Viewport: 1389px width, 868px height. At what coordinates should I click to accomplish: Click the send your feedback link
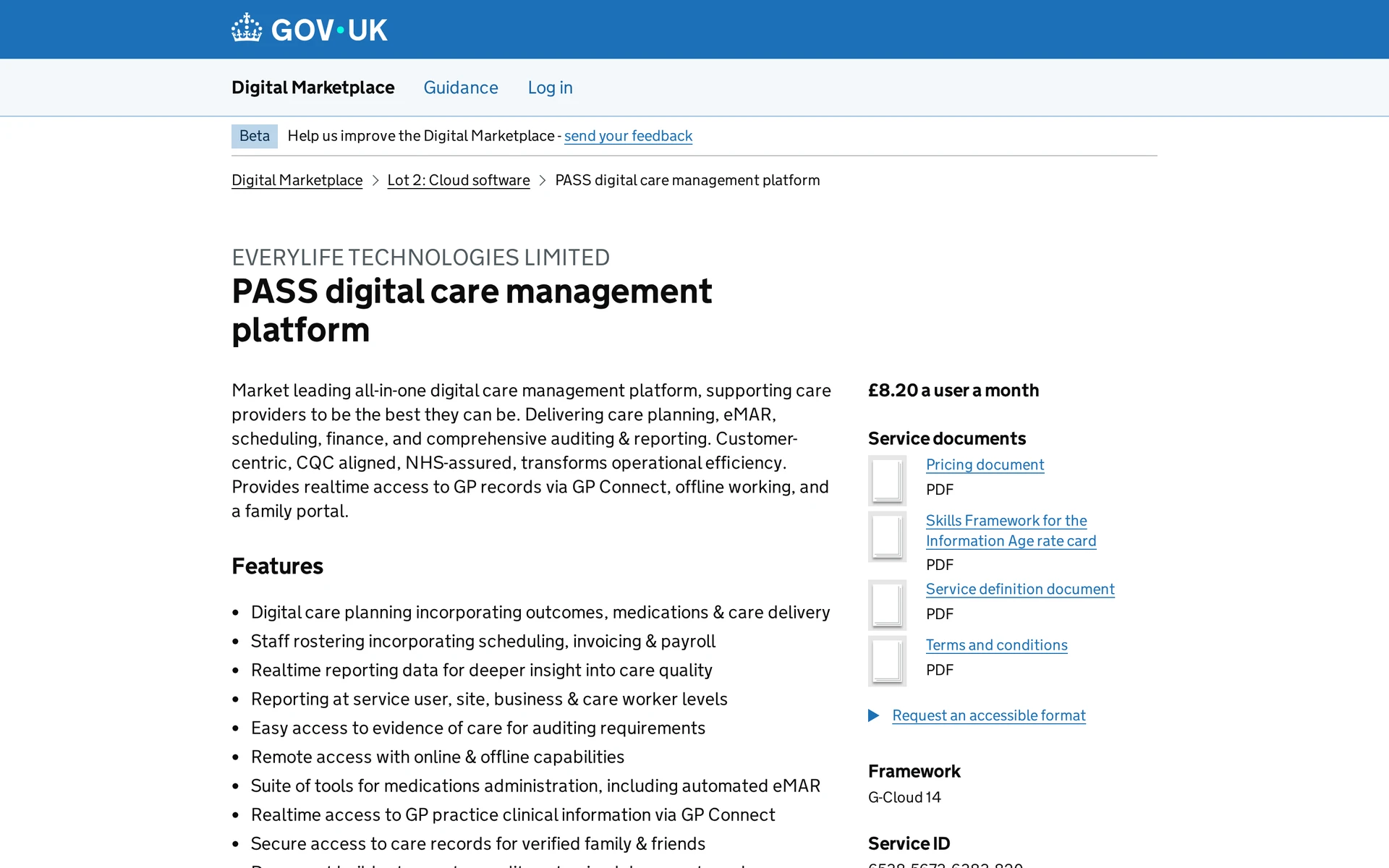(x=628, y=136)
